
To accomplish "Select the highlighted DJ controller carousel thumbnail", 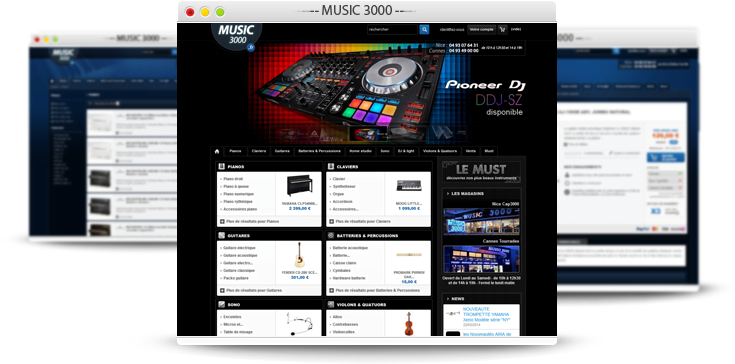I will (x=369, y=134).
